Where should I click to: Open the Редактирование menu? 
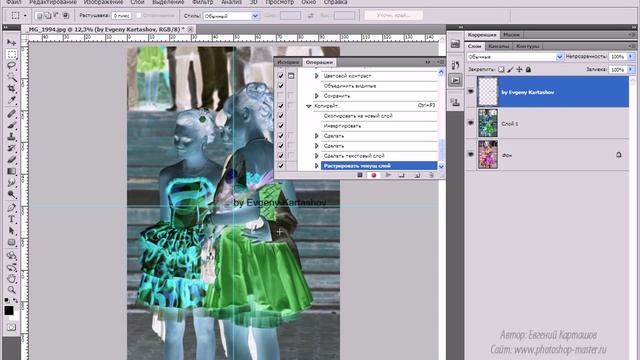click(53, 2)
